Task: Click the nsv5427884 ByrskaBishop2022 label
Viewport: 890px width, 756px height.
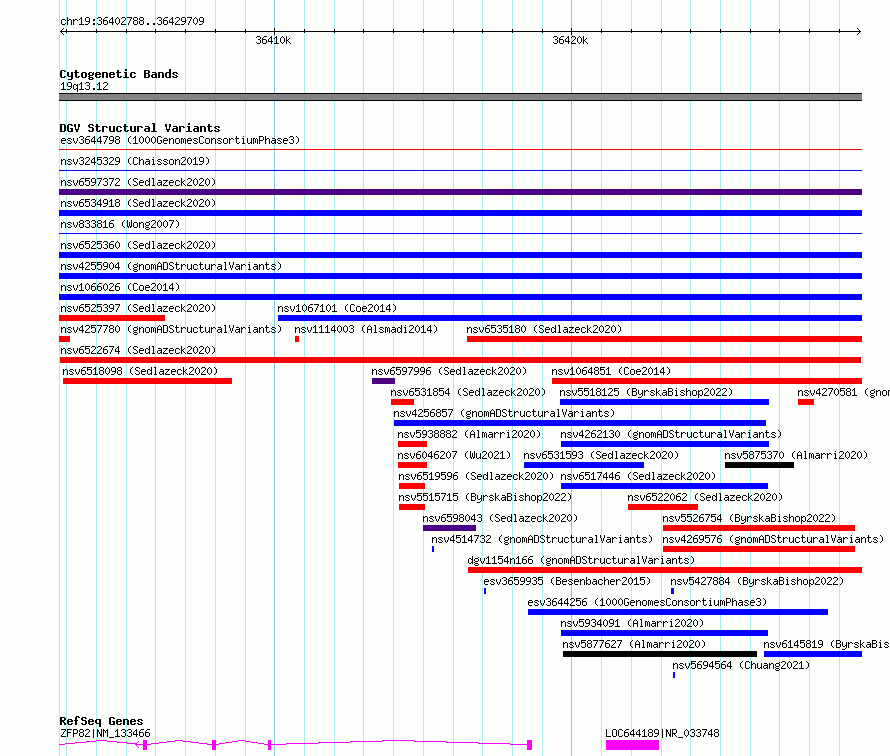Action: click(757, 581)
